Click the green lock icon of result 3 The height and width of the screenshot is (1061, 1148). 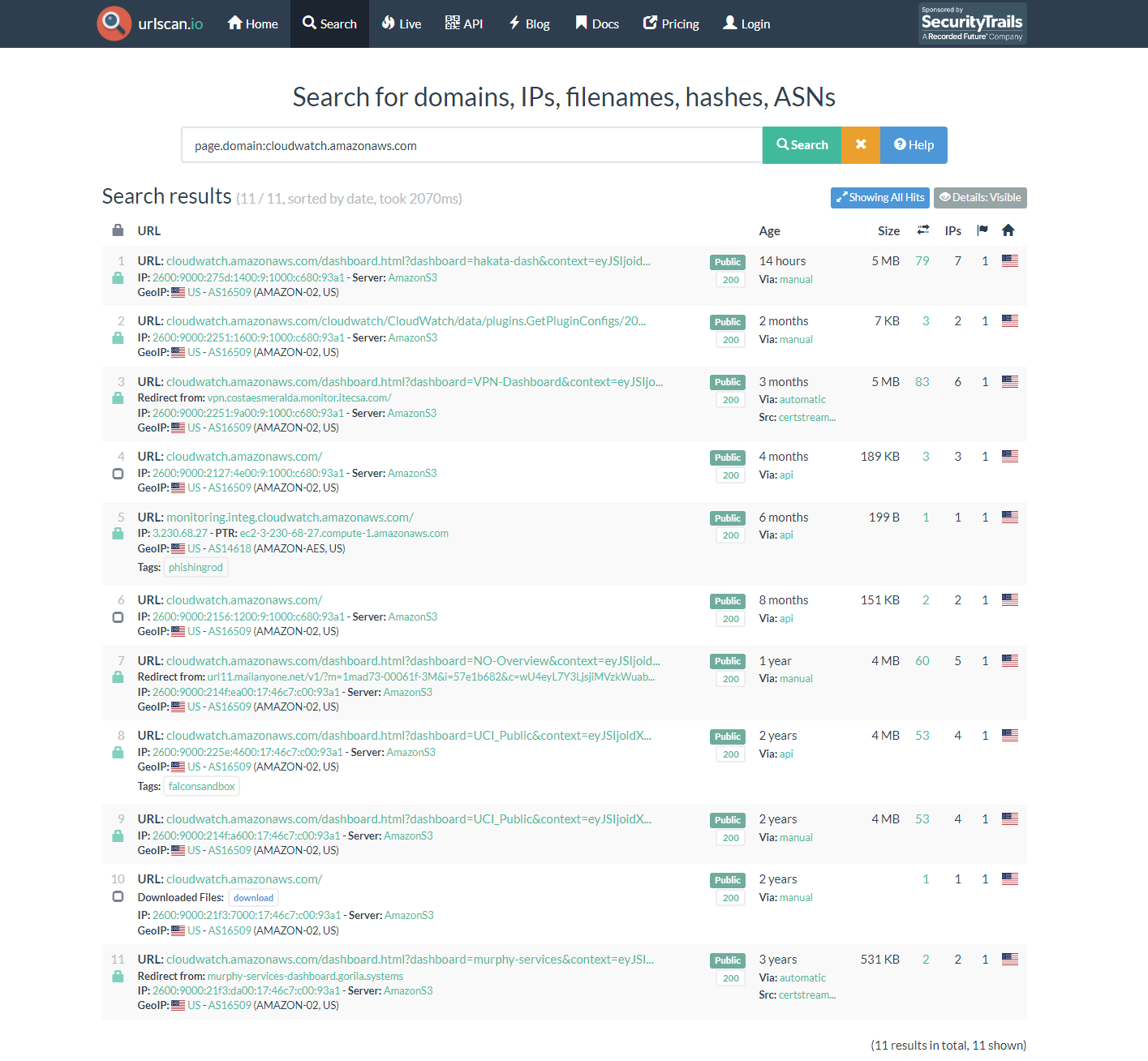click(118, 398)
